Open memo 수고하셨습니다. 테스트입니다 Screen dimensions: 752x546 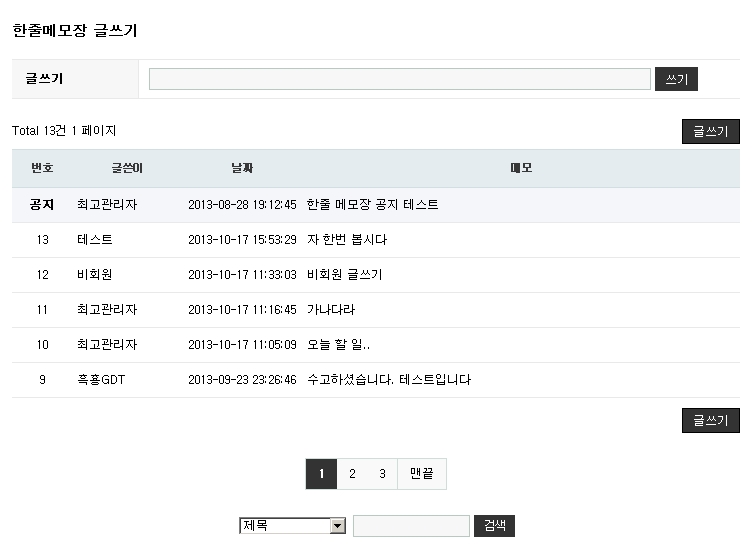coord(388,380)
